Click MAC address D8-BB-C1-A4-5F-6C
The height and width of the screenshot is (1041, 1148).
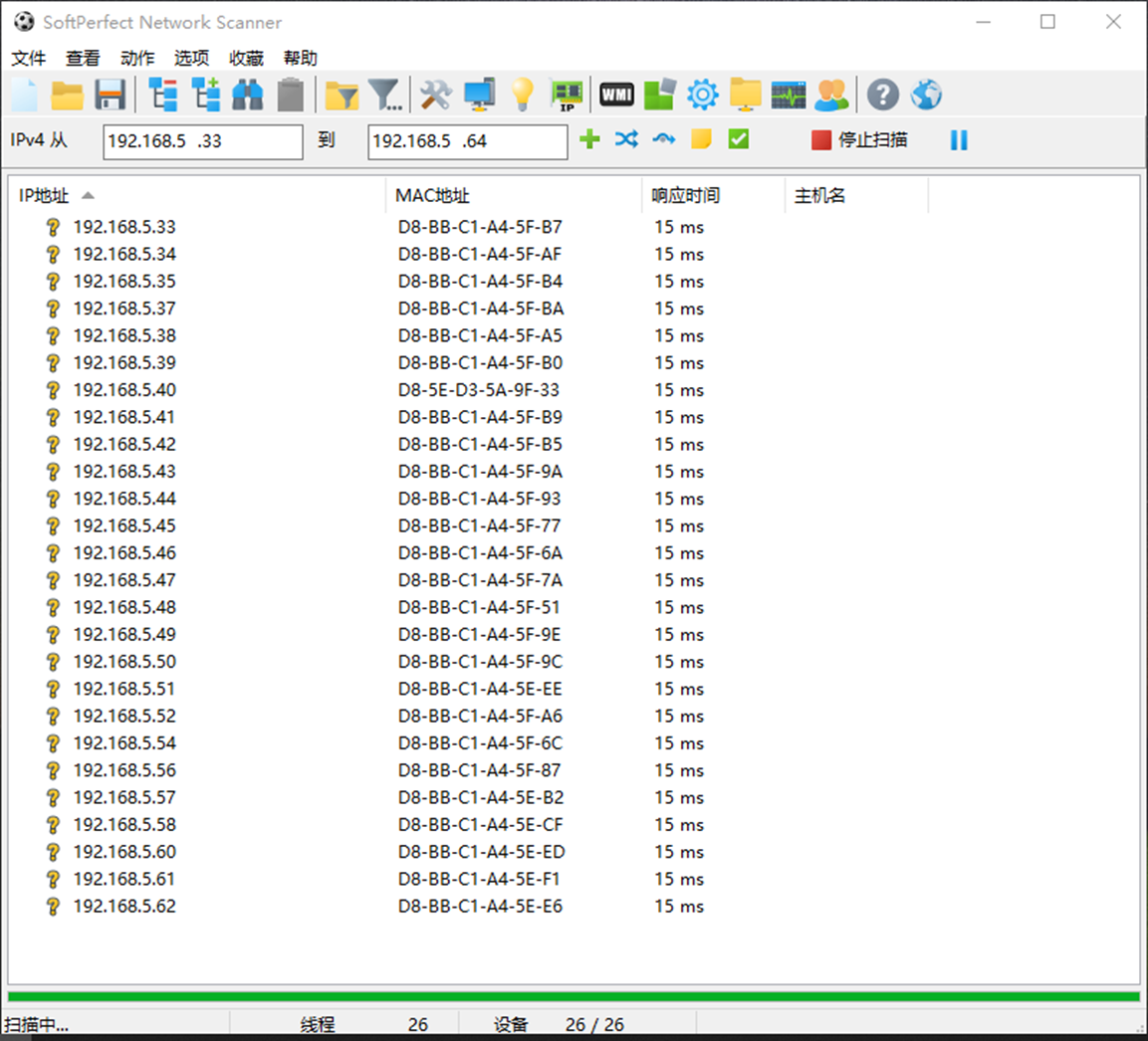point(480,743)
